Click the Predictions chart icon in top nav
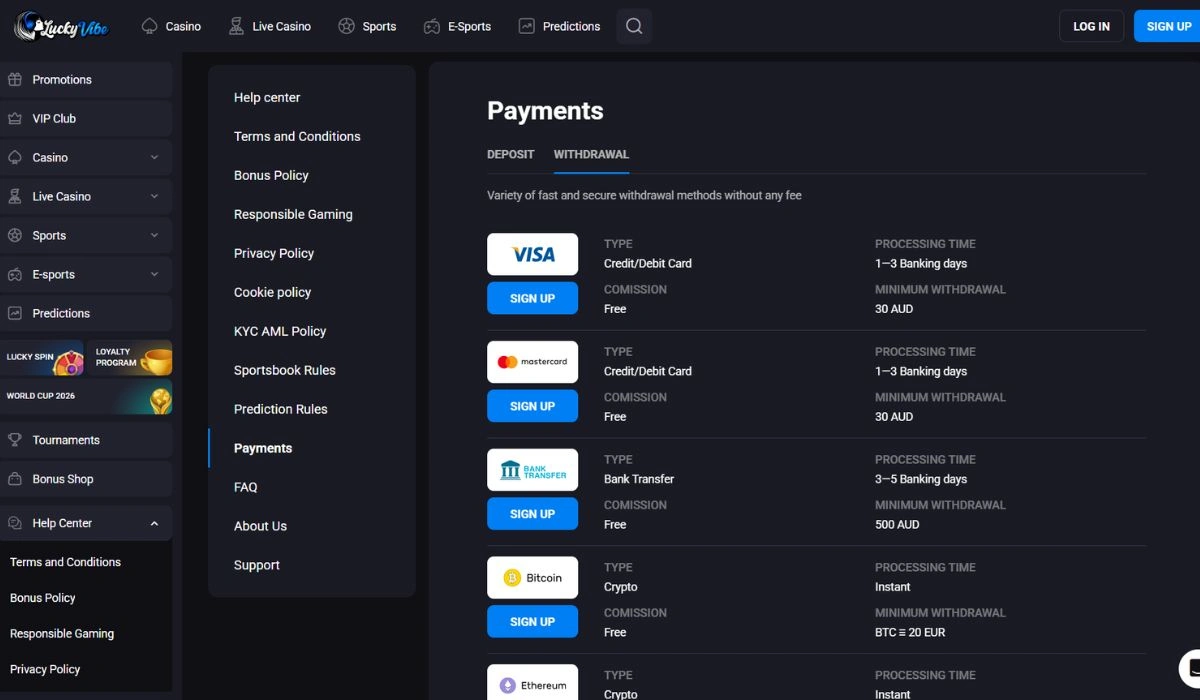The image size is (1200, 700). click(527, 26)
